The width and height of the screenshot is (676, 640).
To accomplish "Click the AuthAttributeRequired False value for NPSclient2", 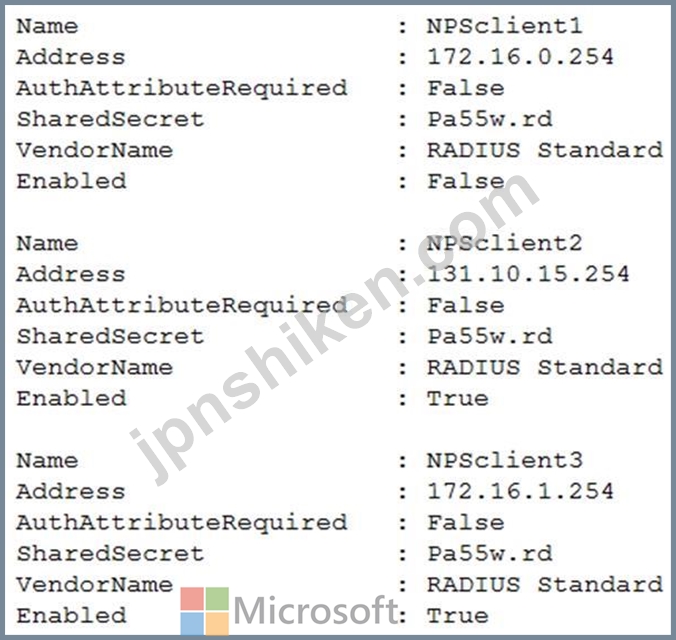I will click(x=465, y=305).
